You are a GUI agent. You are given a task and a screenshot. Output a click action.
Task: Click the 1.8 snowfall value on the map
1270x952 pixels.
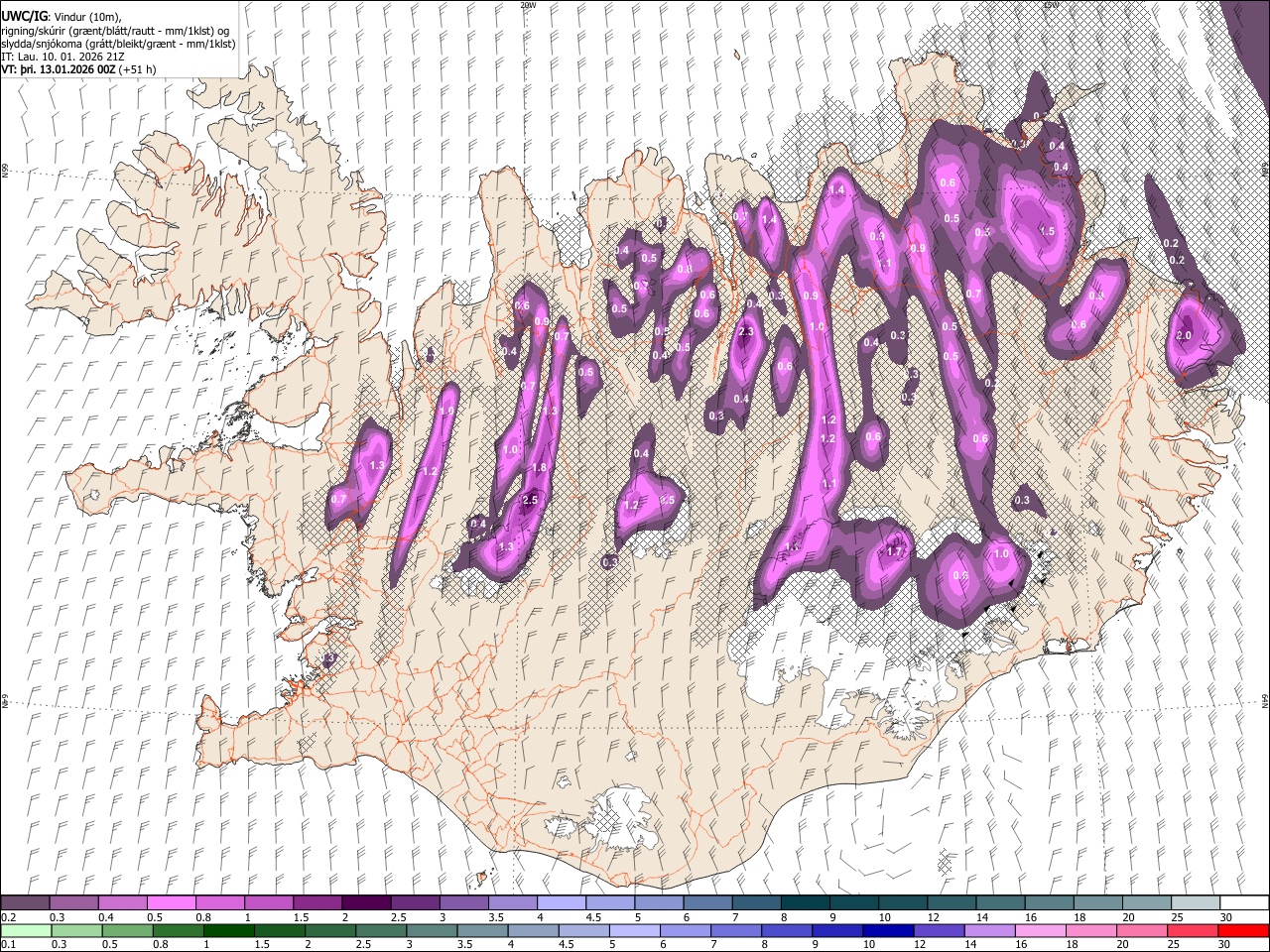click(x=540, y=468)
